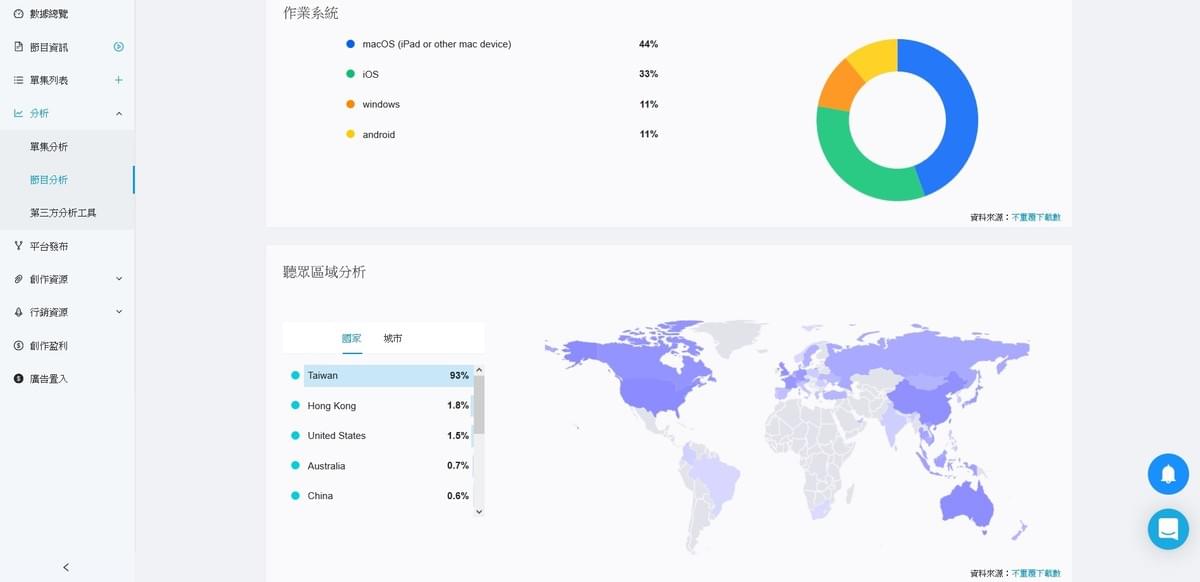This screenshot has width=1200, height=582.
Task: Collapse the 分析 menu chevron
Action: [x=119, y=114]
